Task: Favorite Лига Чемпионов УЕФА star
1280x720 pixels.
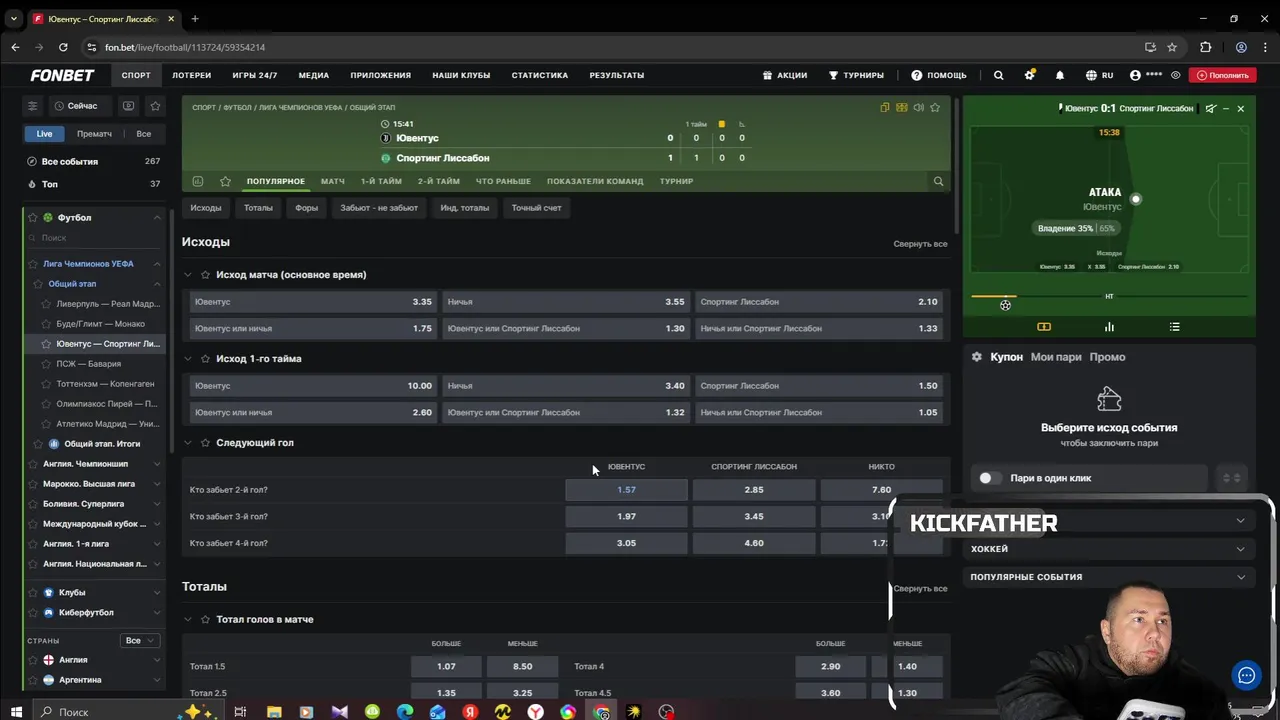Action: point(33,264)
